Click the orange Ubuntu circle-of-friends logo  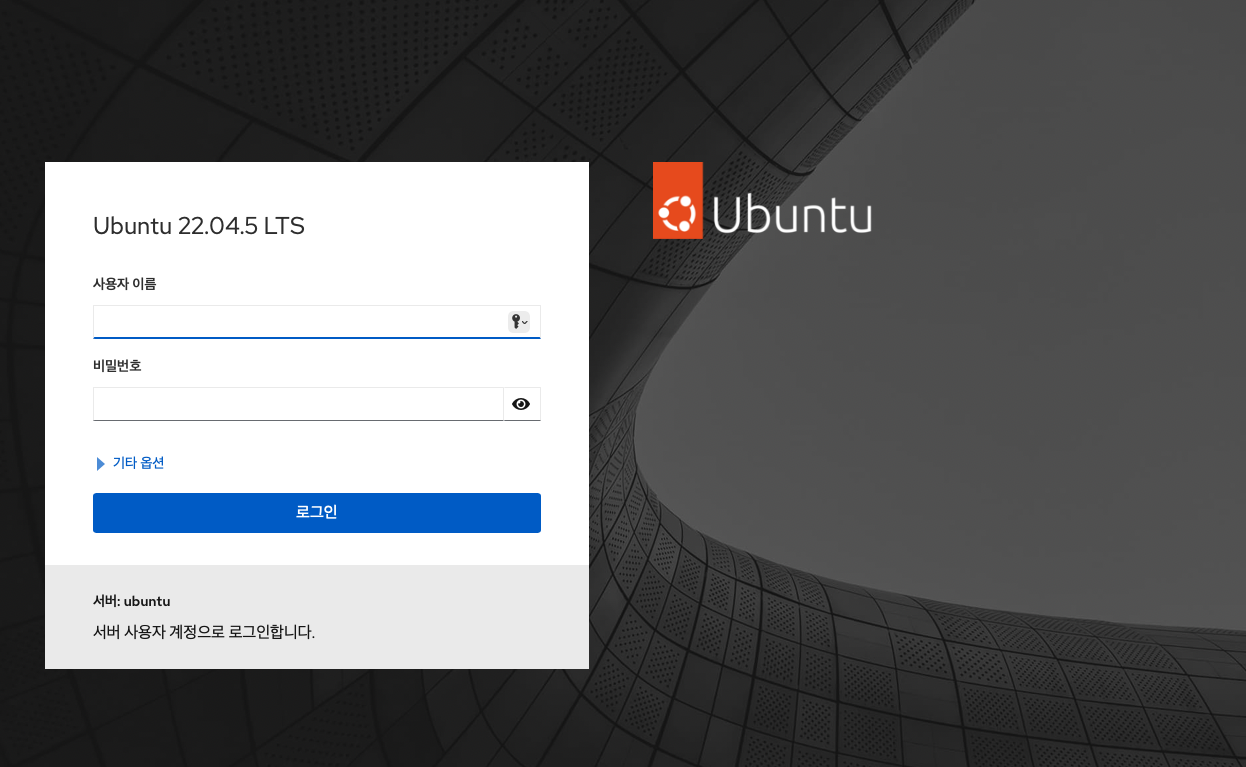(677, 201)
